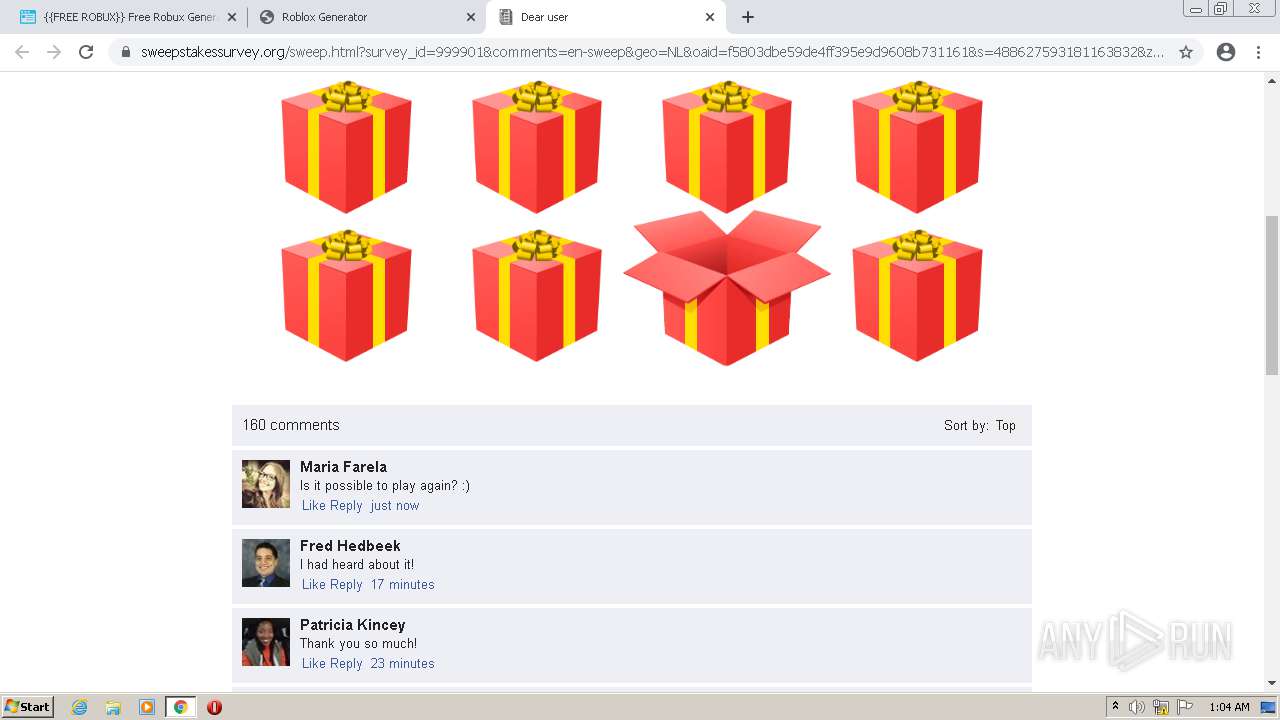Pick the first gift box in bottom row
1280x720 pixels.
346,295
